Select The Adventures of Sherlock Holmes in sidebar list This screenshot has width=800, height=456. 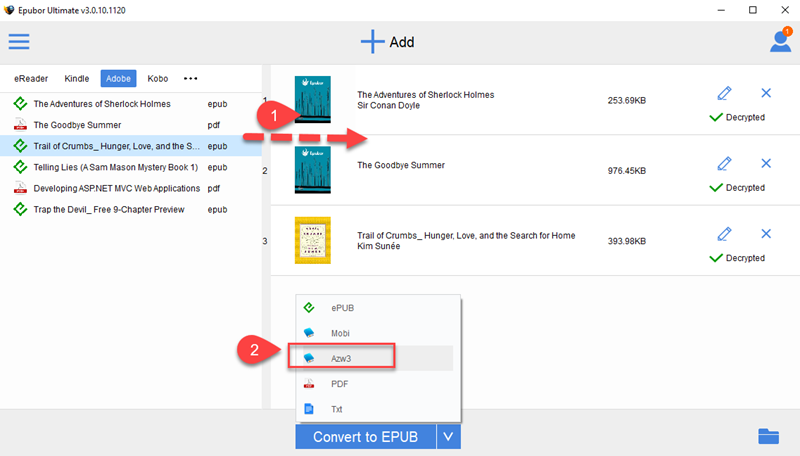tap(131, 104)
